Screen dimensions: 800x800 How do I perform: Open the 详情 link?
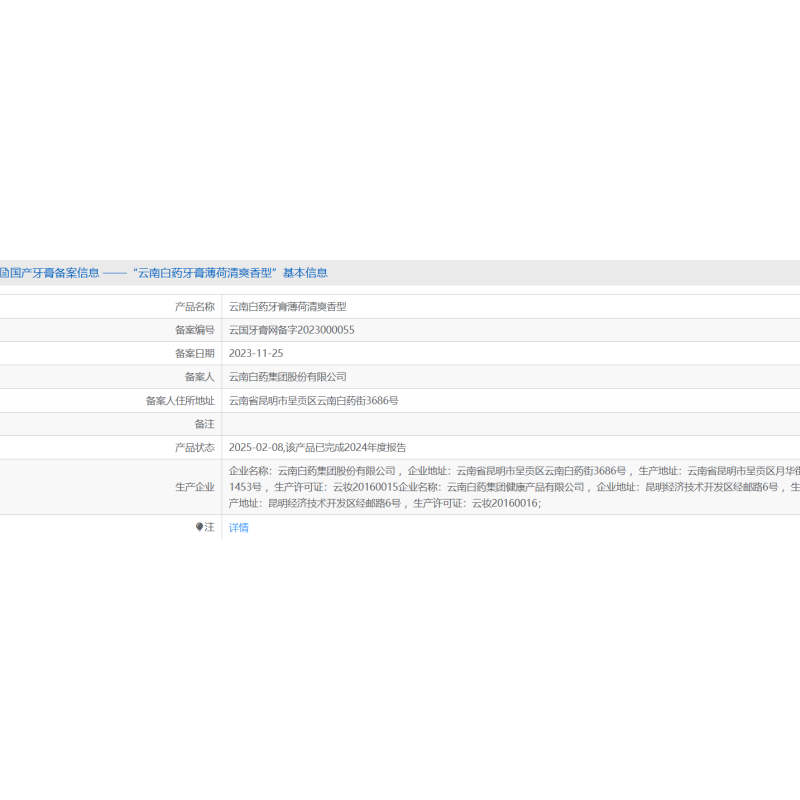(x=238, y=527)
